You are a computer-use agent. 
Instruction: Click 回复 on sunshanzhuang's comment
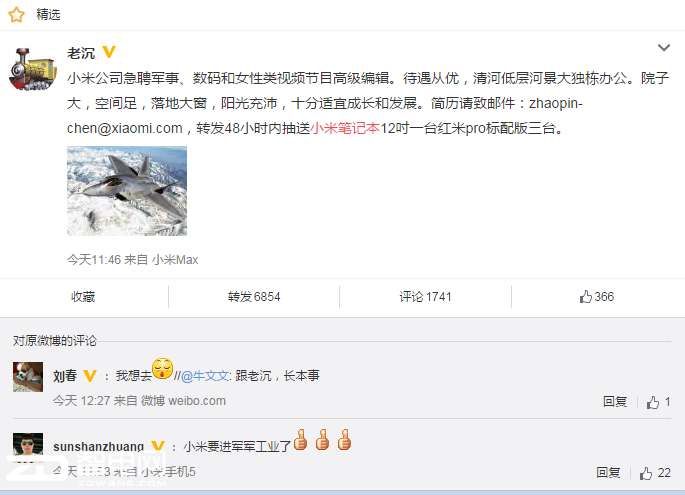click(x=608, y=473)
